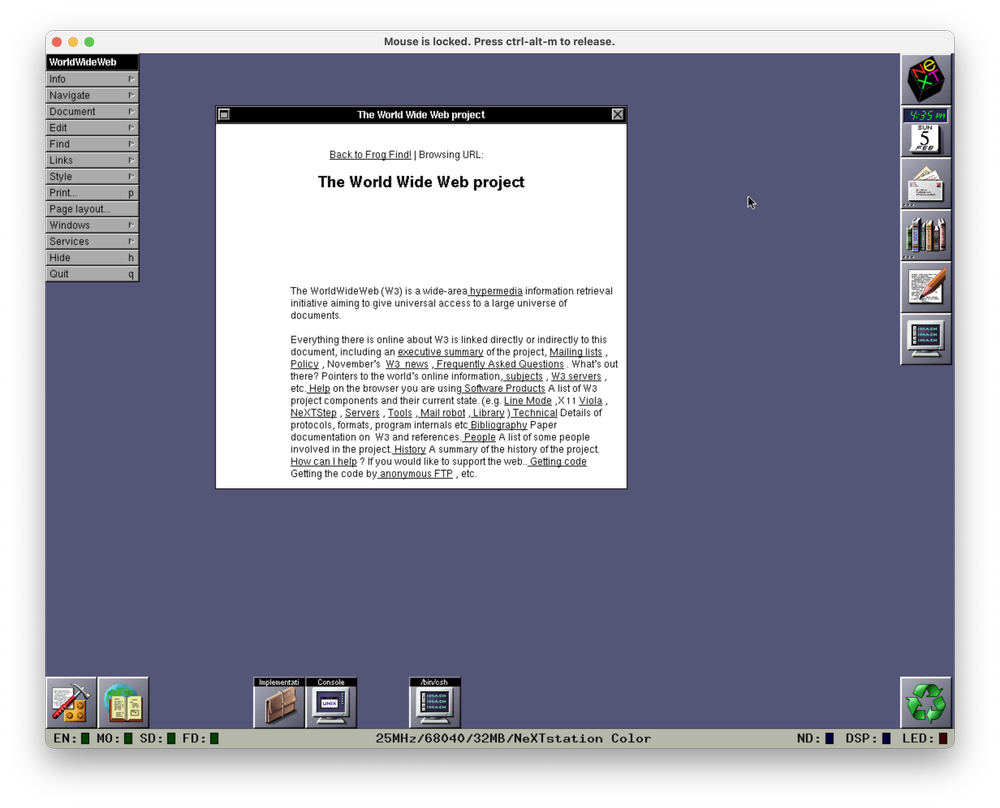
Task: Open the minimized Implementati folder icon
Action: (x=279, y=703)
